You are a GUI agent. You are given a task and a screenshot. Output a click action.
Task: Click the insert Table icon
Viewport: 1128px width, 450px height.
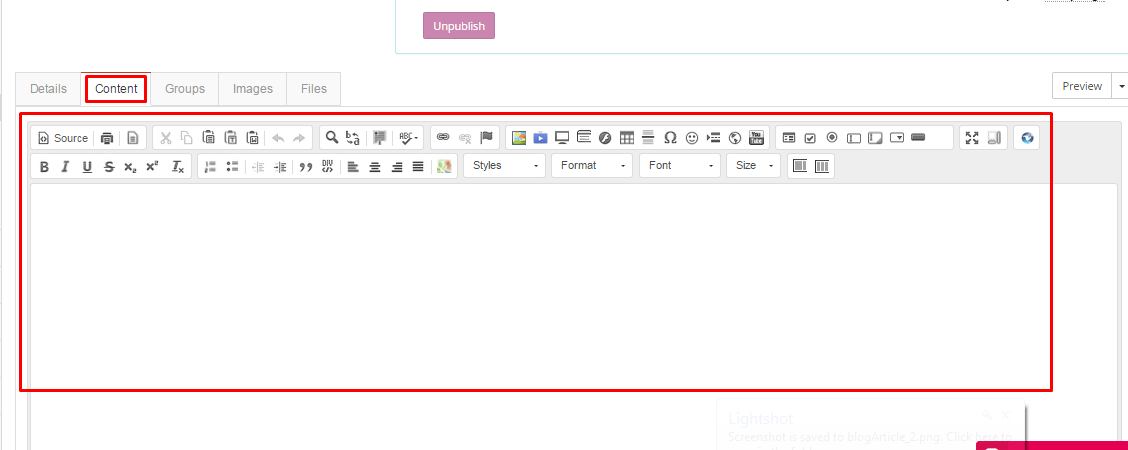[x=627, y=138]
